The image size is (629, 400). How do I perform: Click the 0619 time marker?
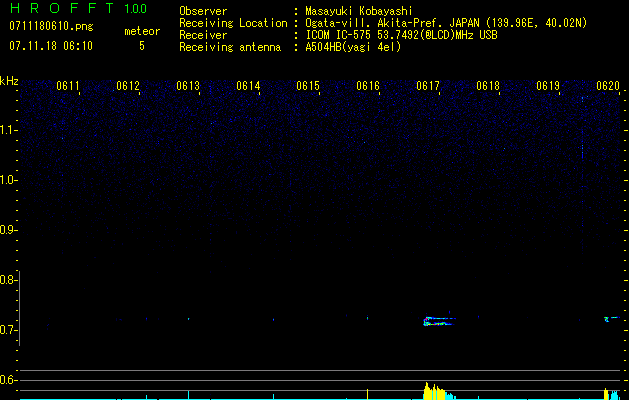point(548,86)
